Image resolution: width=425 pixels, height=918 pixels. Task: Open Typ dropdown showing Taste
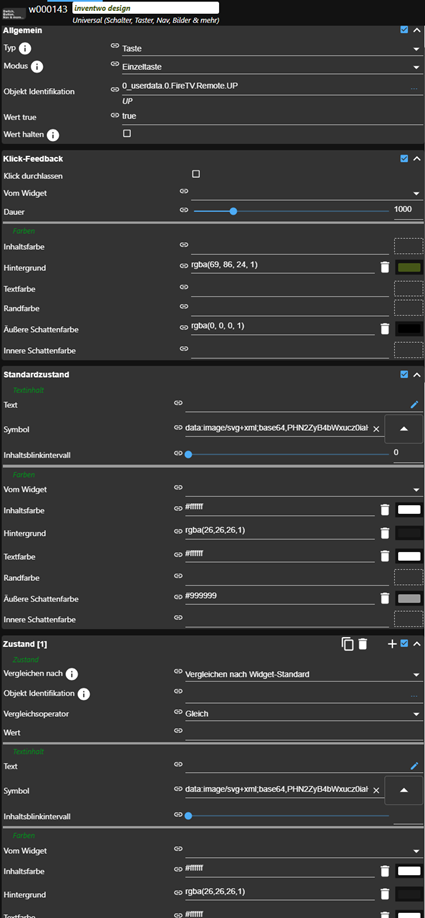pos(272,49)
